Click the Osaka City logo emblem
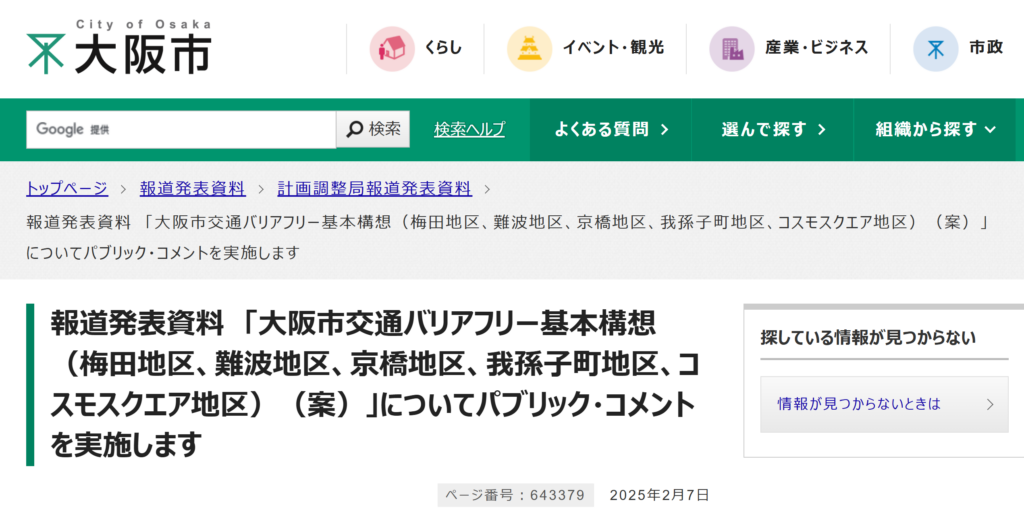The width and height of the screenshot is (1024, 525). (x=45, y=53)
